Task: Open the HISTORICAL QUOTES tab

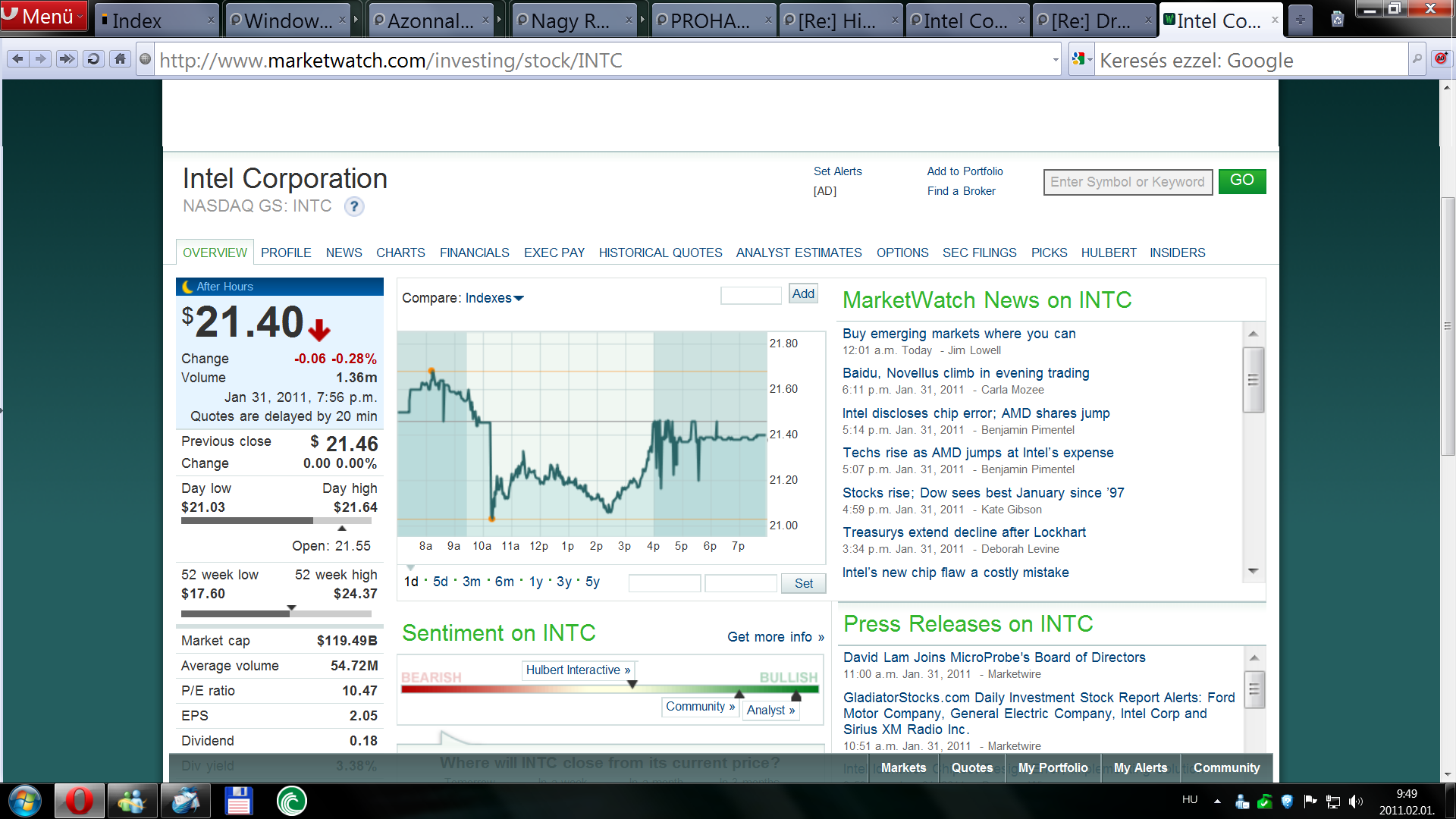Action: point(661,253)
